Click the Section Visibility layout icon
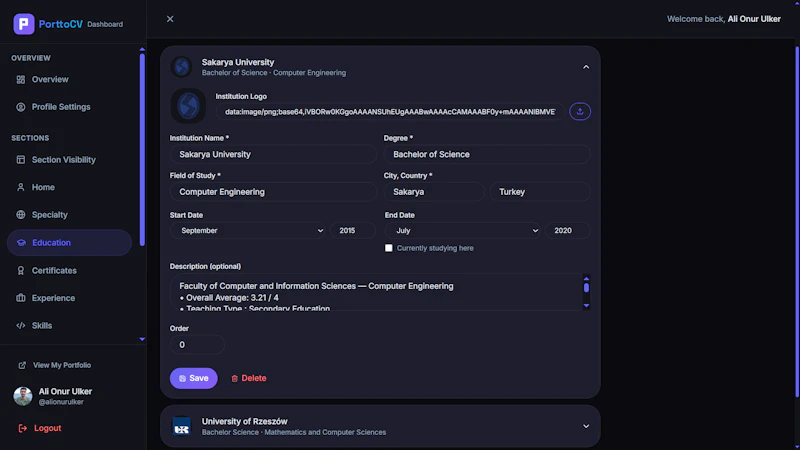Image resolution: width=800 pixels, height=450 pixels. pos(20,160)
